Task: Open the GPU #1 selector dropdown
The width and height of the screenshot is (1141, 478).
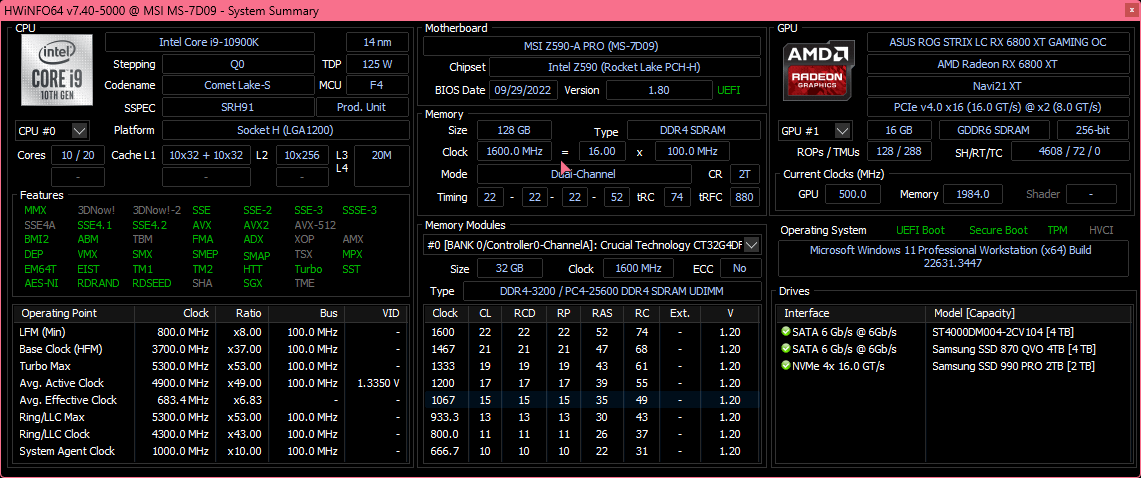Action: pos(842,131)
